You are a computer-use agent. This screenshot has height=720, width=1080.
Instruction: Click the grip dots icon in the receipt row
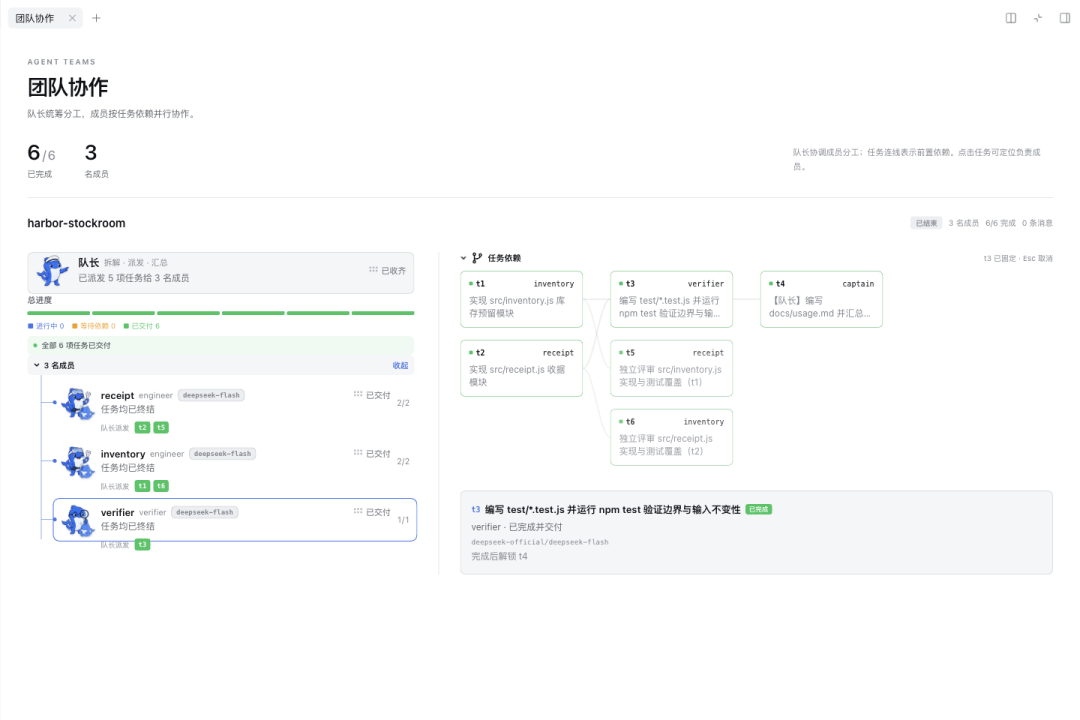358,394
